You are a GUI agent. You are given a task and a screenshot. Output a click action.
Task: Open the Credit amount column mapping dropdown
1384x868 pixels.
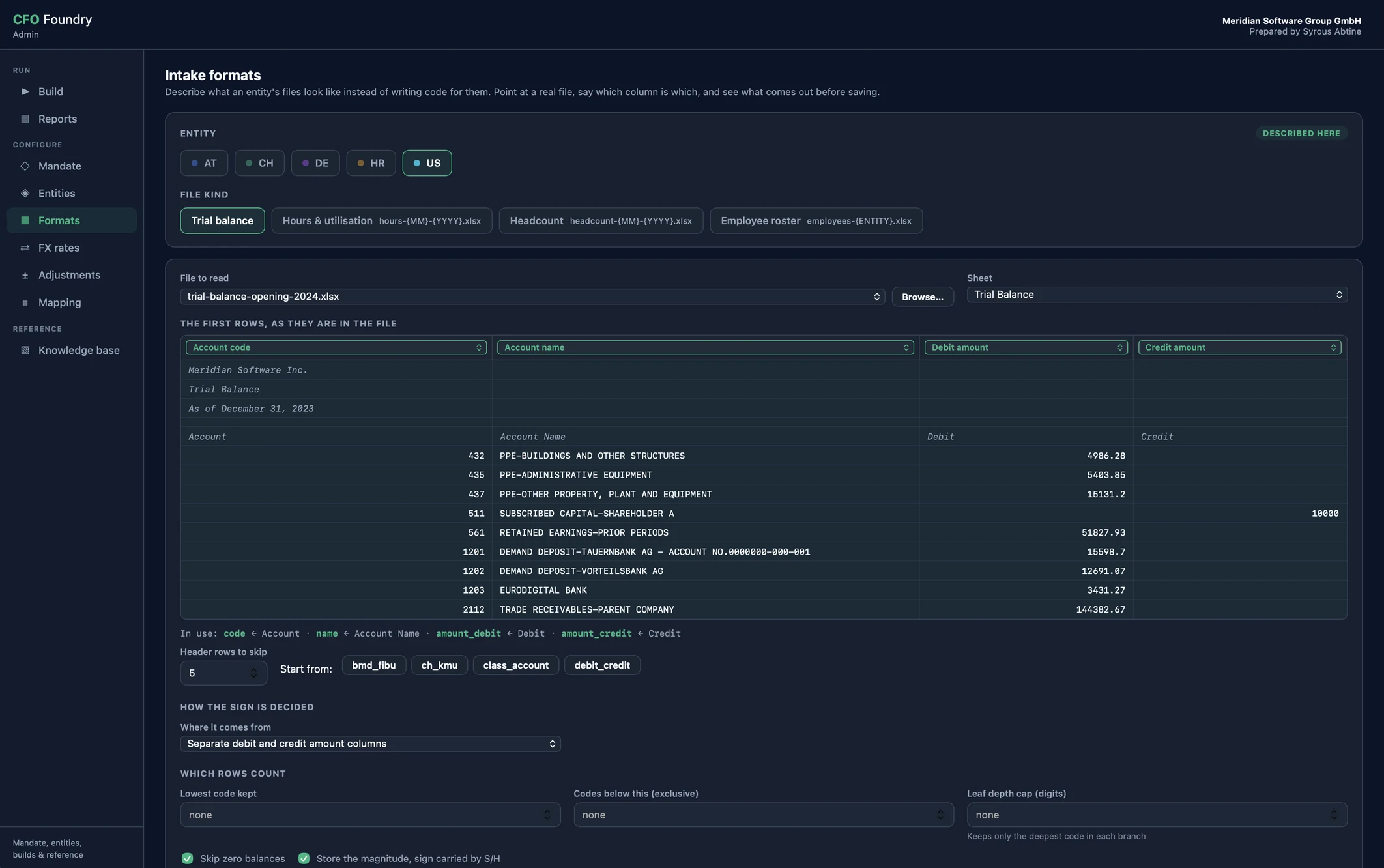coord(1239,347)
